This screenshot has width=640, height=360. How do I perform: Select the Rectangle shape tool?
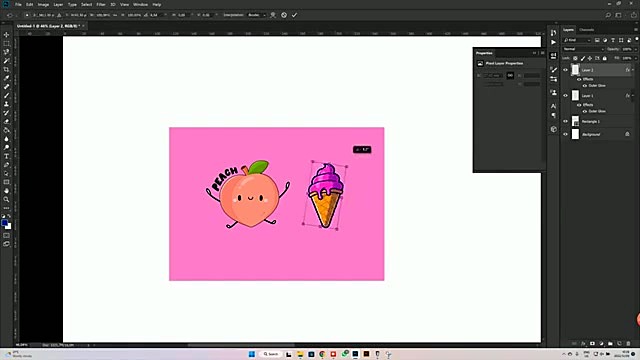(6, 182)
